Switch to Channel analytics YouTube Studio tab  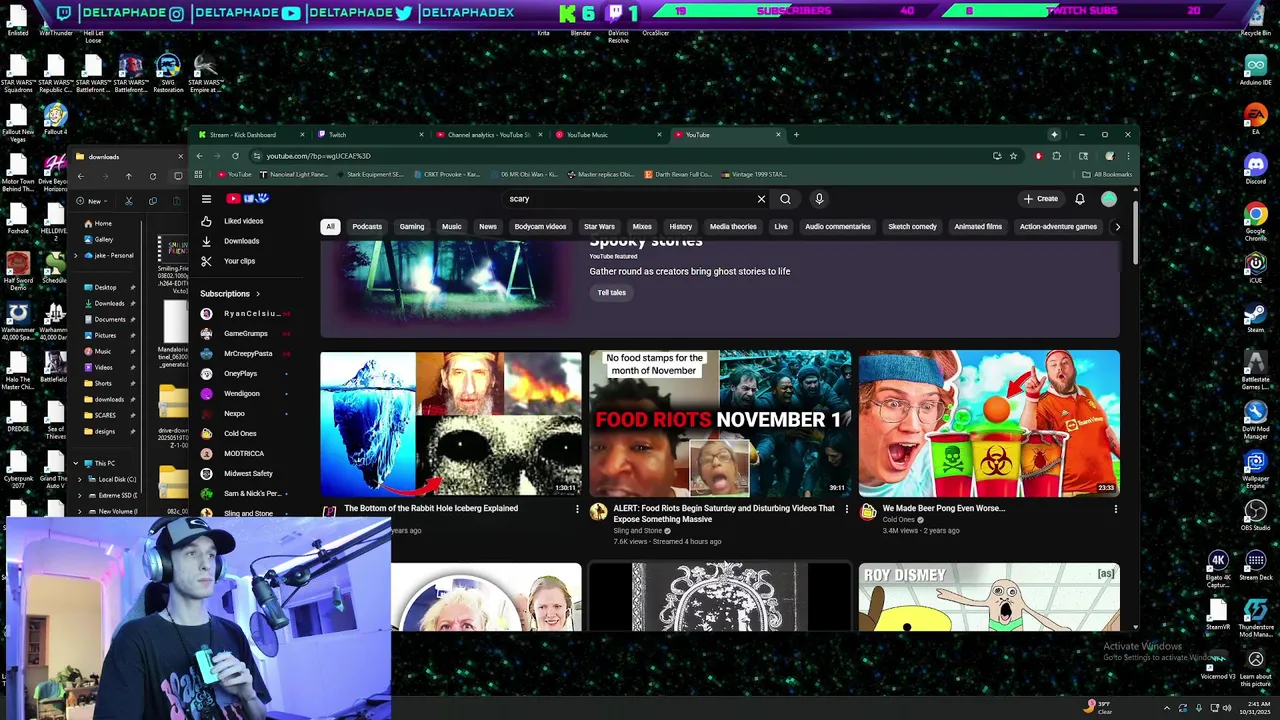click(490, 135)
